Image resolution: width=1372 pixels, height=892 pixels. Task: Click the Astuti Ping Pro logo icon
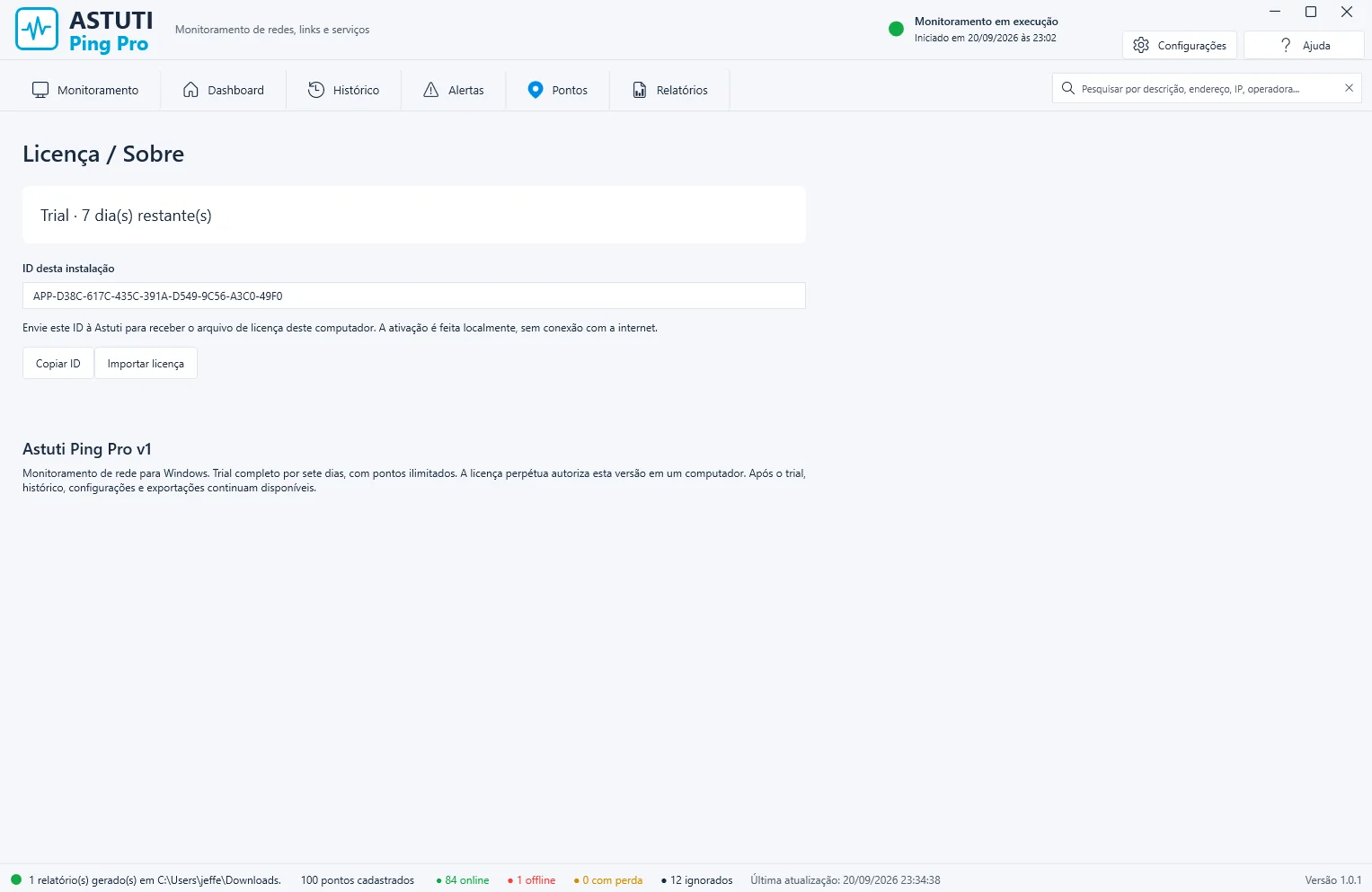[x=37, y=30]
